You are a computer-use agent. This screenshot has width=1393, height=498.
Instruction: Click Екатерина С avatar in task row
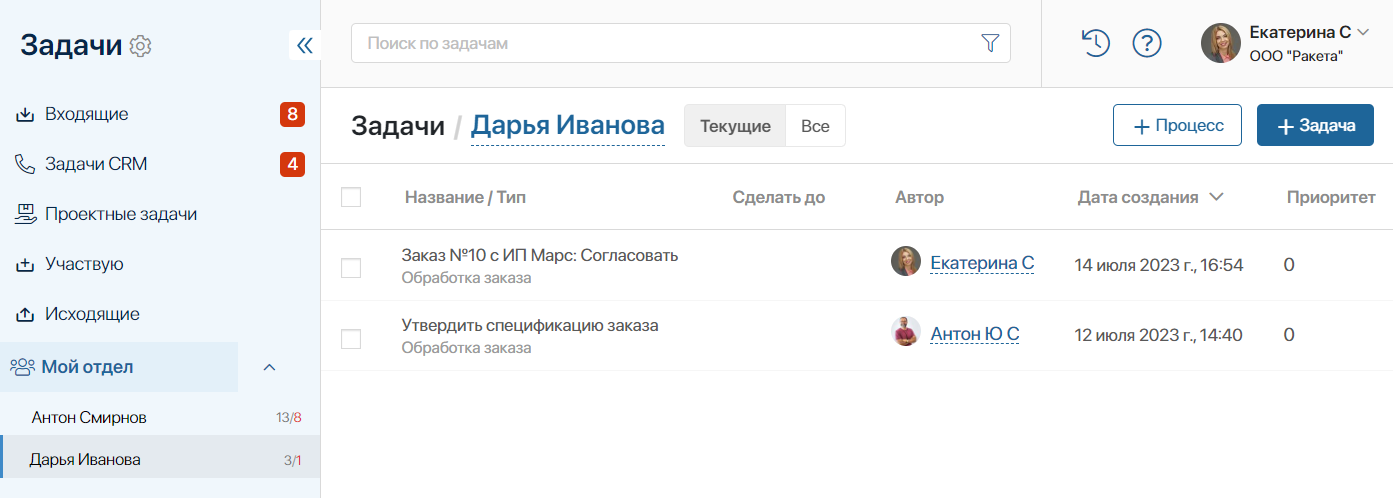pyautogui.click(x=906, y=262)
